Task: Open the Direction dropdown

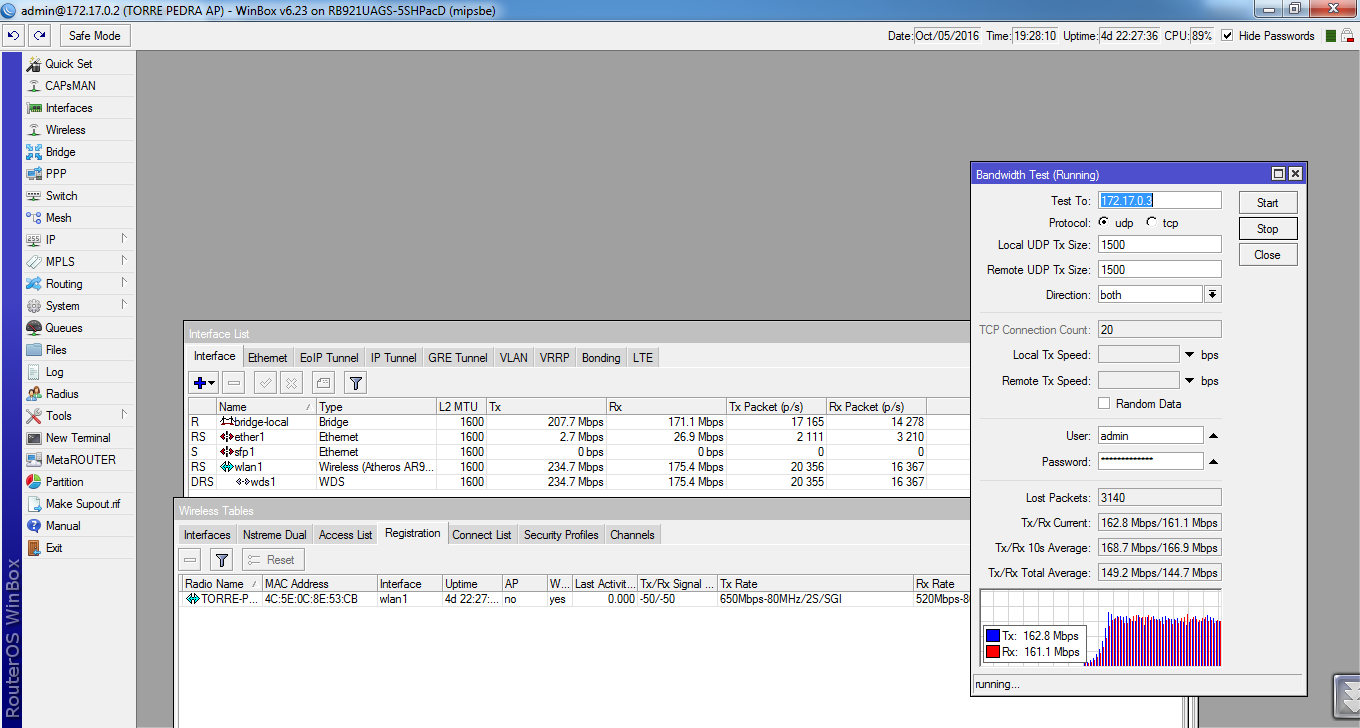Action: [x=1212, y=295]
